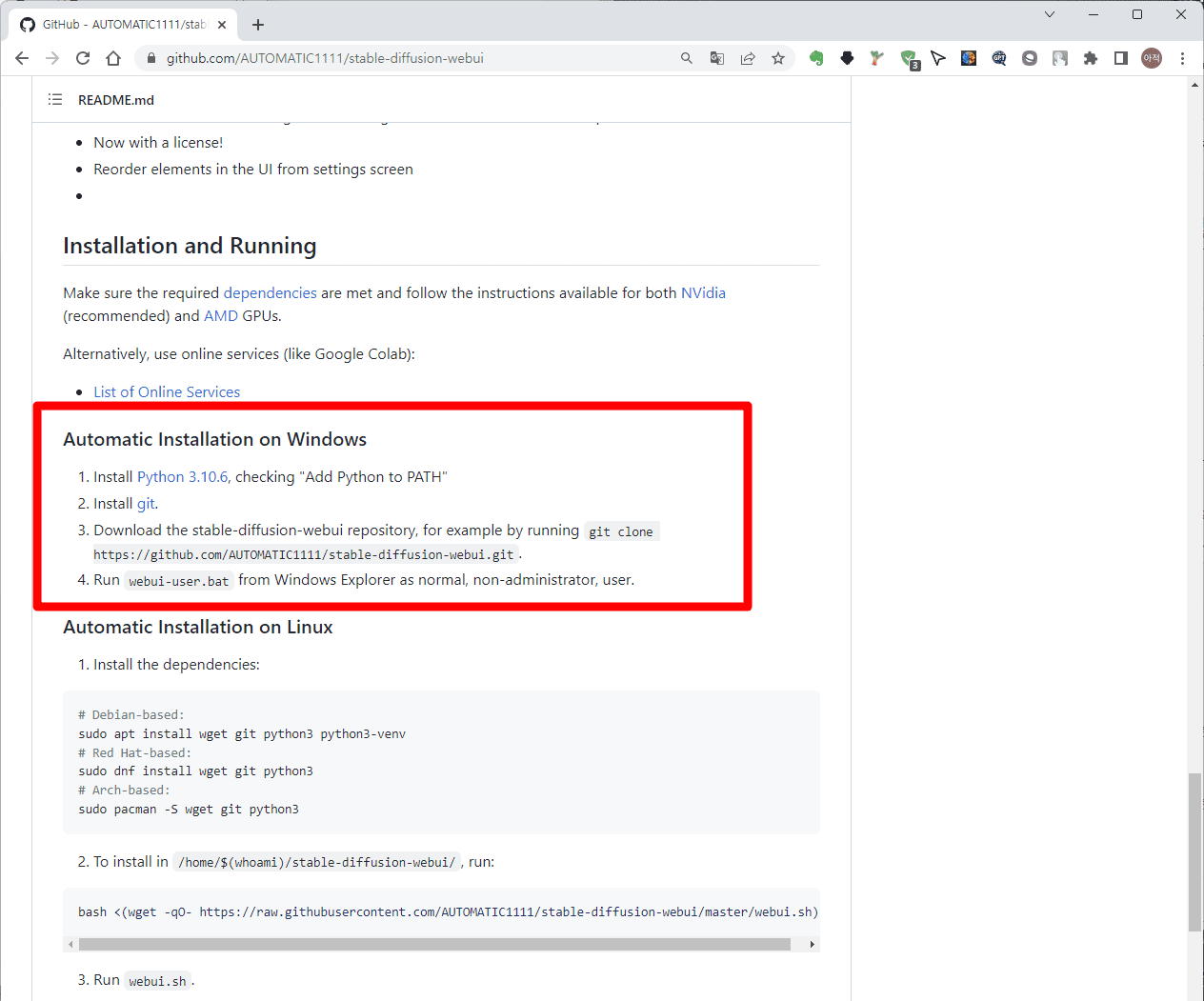Click the Automatic Installation on Linux heading
1204x1001 pixels.
(198, 627)
